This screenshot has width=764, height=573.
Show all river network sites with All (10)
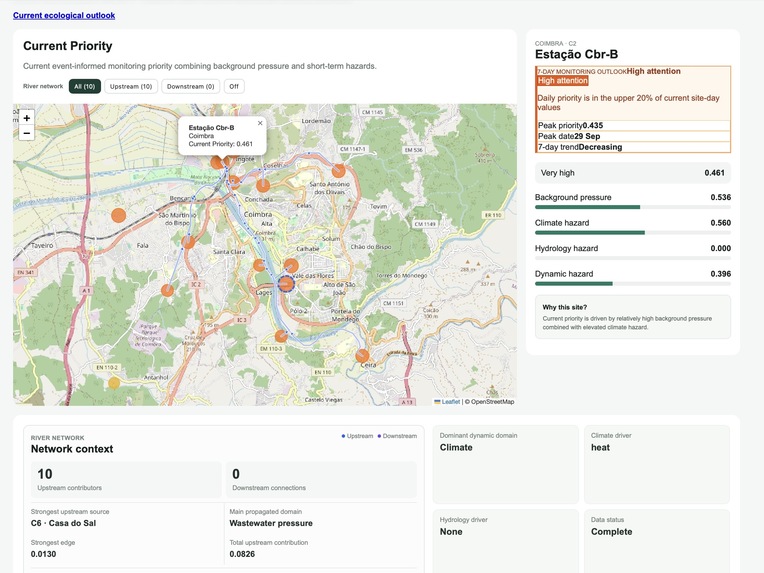point(85,86)
